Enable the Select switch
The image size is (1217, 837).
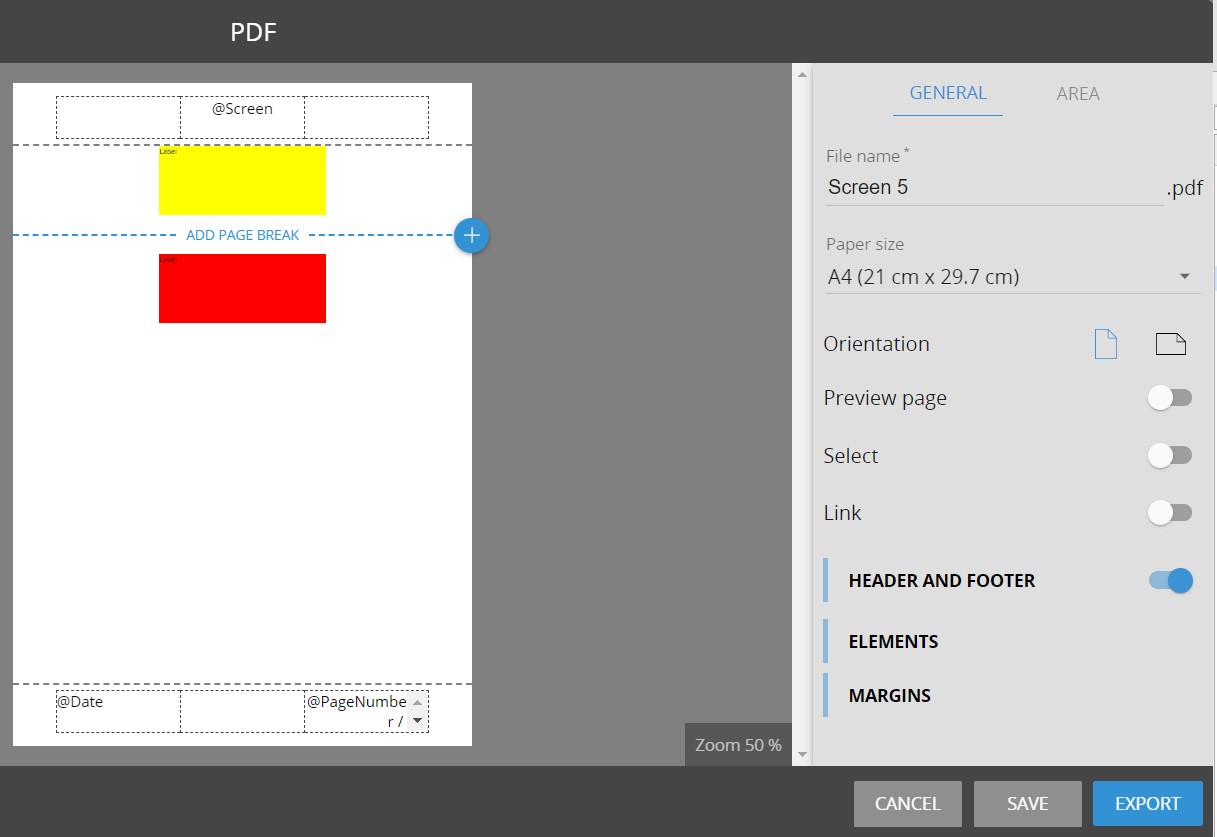pos(1169,456)
